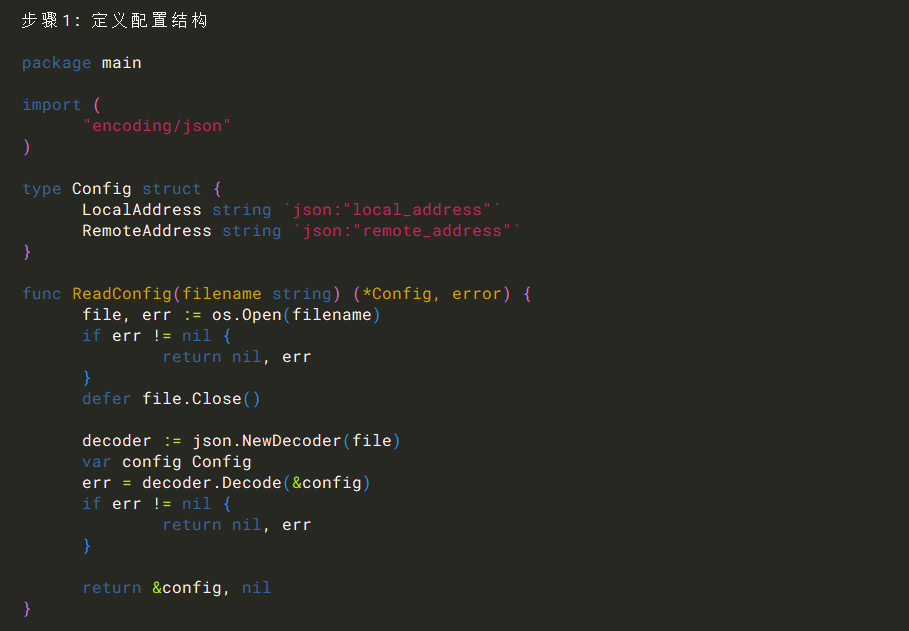Click the json "local_address" struct tag

point(391,210)
